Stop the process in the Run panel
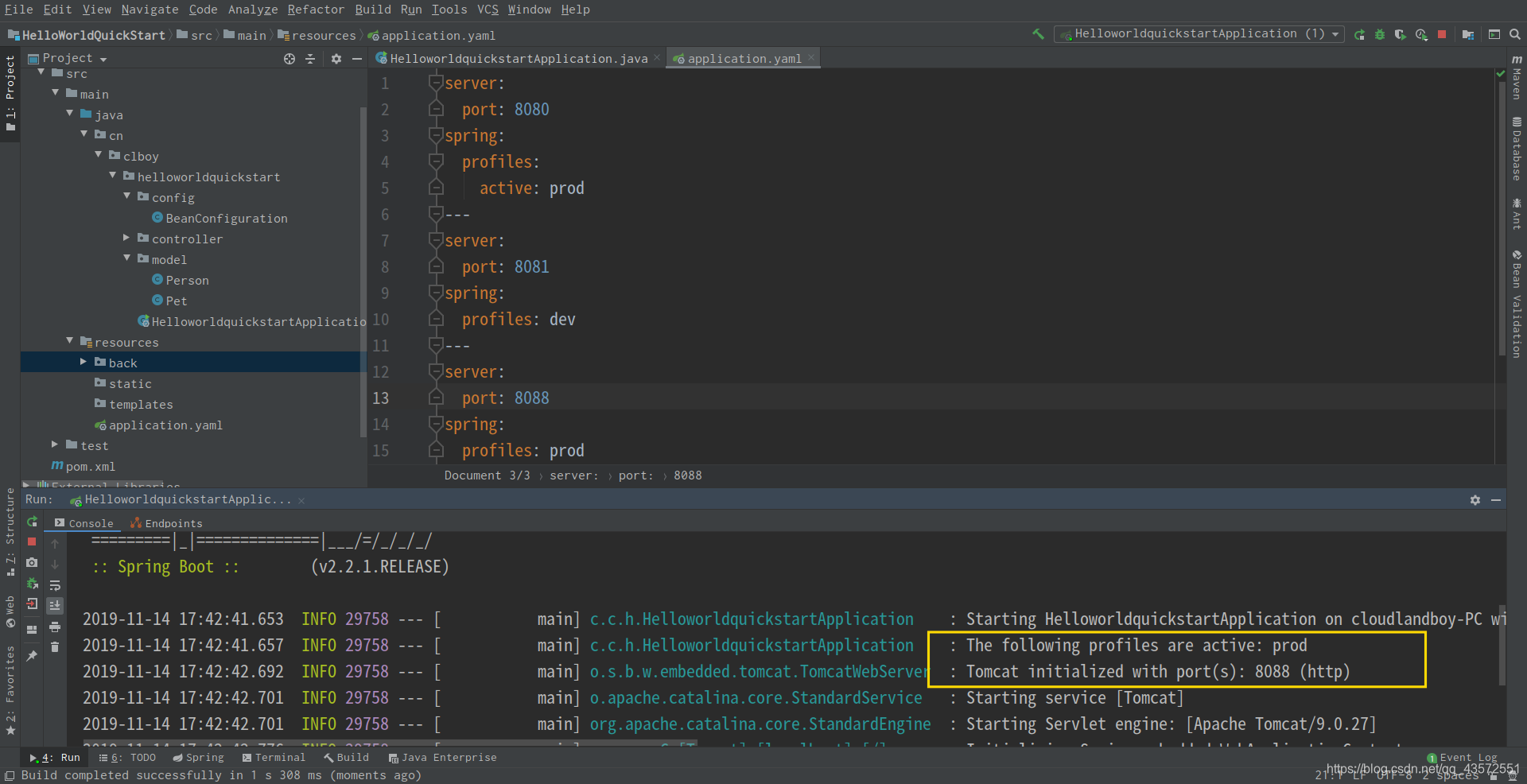 pos(32,541)
